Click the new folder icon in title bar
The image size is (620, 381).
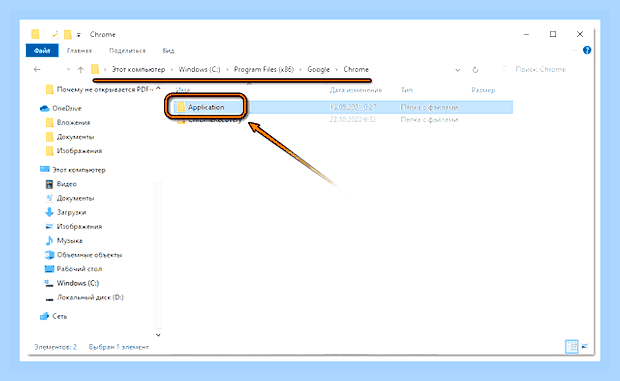click(68, 35)
